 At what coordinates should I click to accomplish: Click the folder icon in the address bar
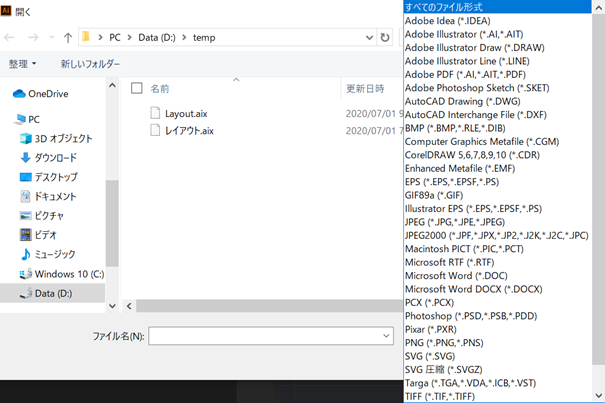[x=86, y=37]
